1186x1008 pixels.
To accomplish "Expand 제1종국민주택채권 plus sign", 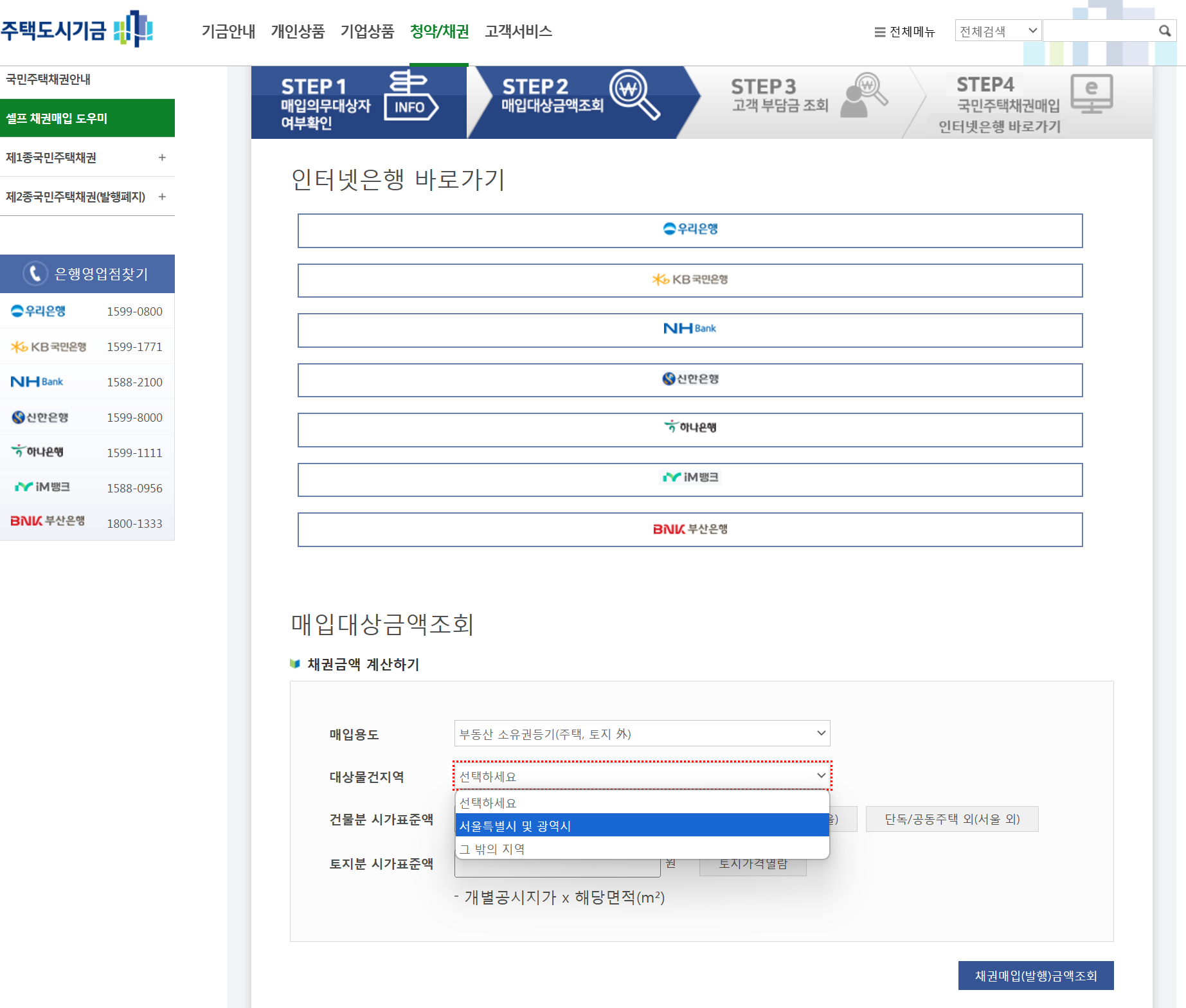I will tap(162, 157).
